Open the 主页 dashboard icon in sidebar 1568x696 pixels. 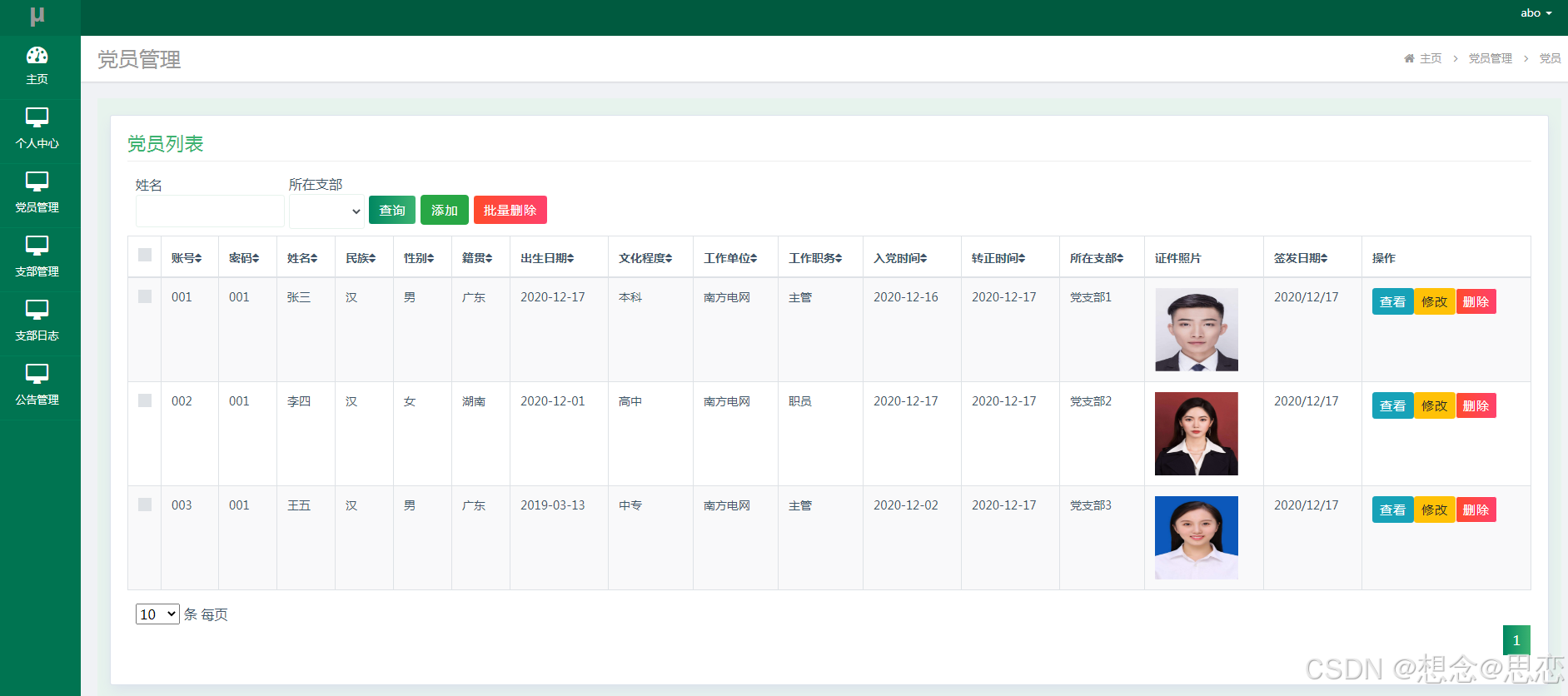point(37,56)
